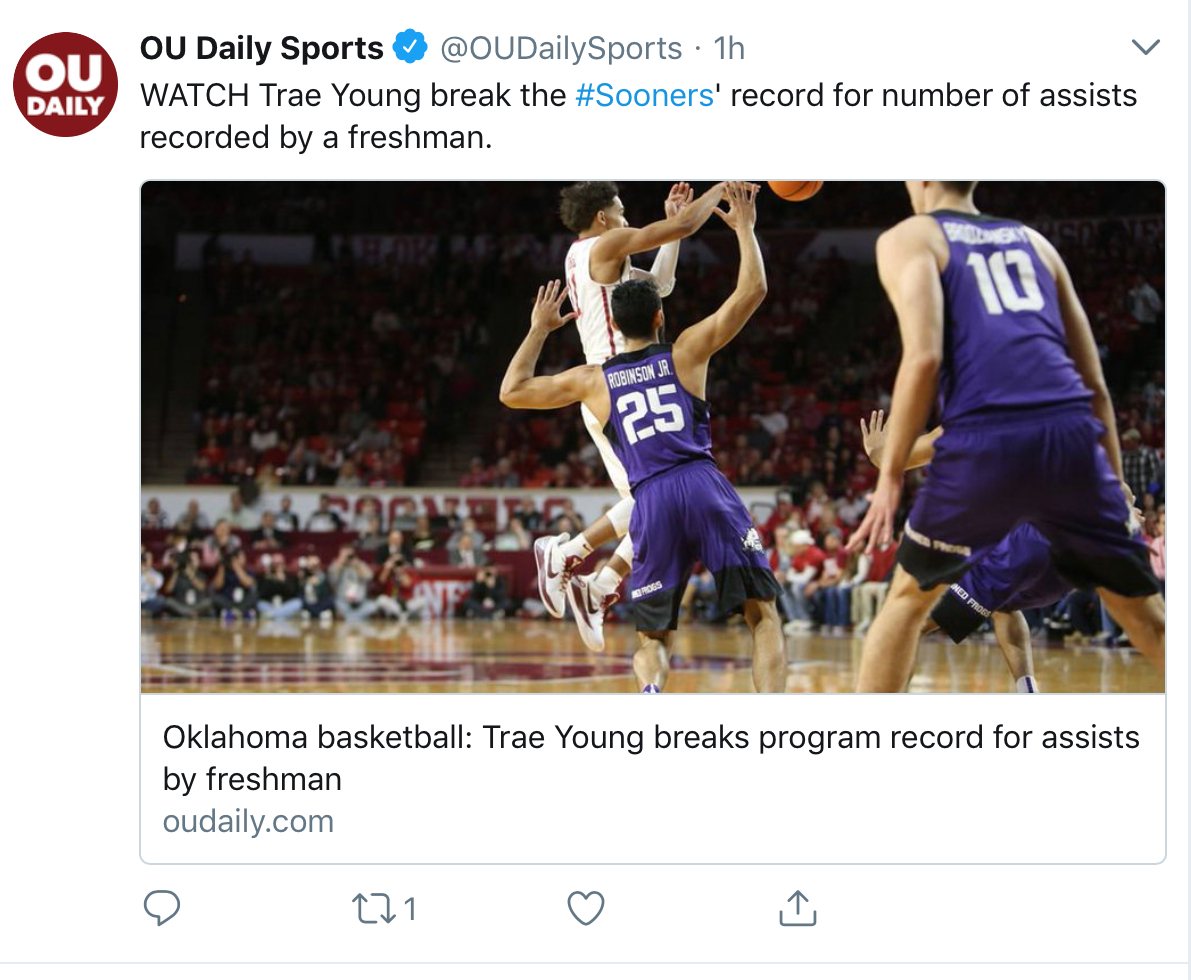Reply to the tweet via speech bubble icon

click(x=162, y=908)
